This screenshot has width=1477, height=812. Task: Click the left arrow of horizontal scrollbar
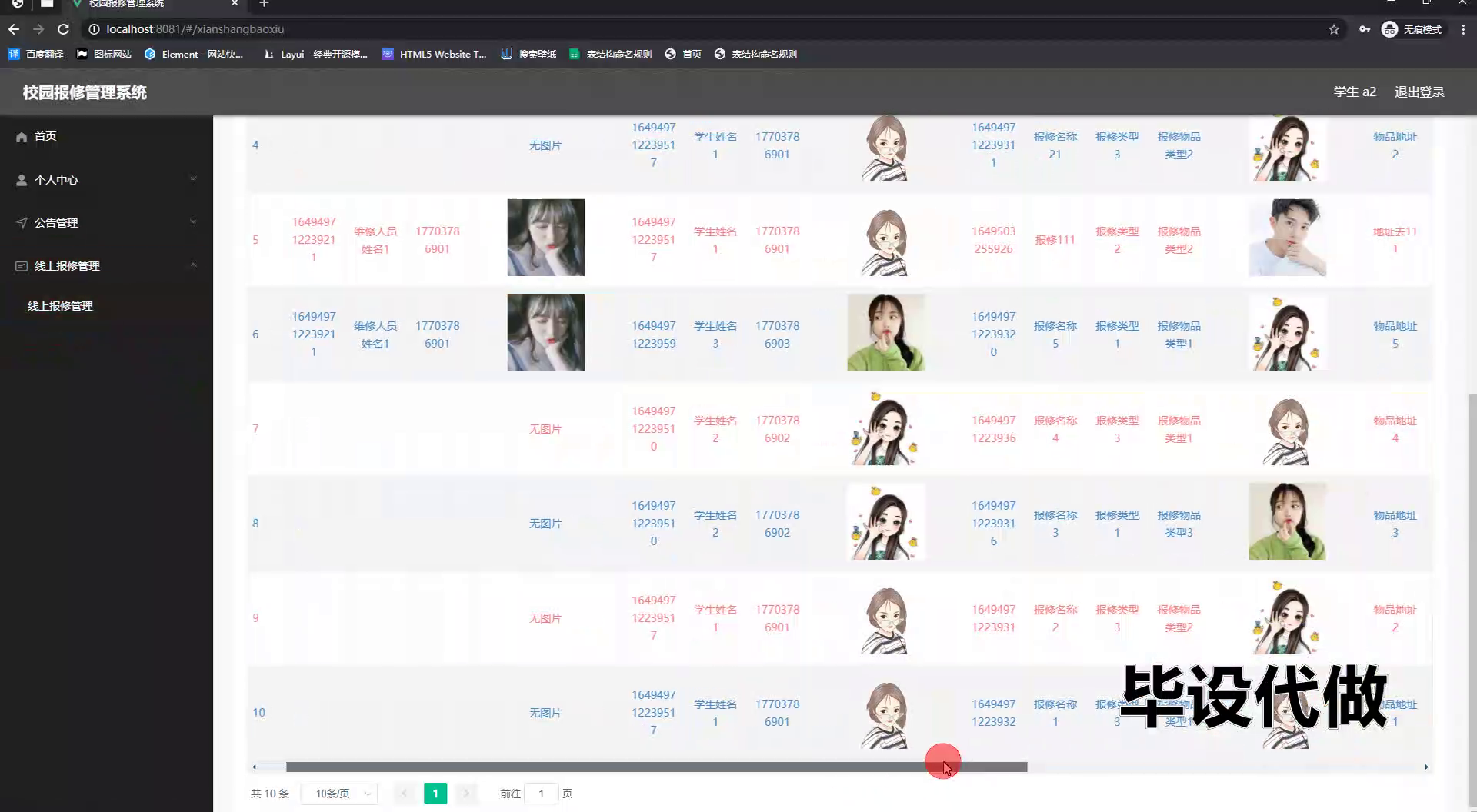pos(254,767)
